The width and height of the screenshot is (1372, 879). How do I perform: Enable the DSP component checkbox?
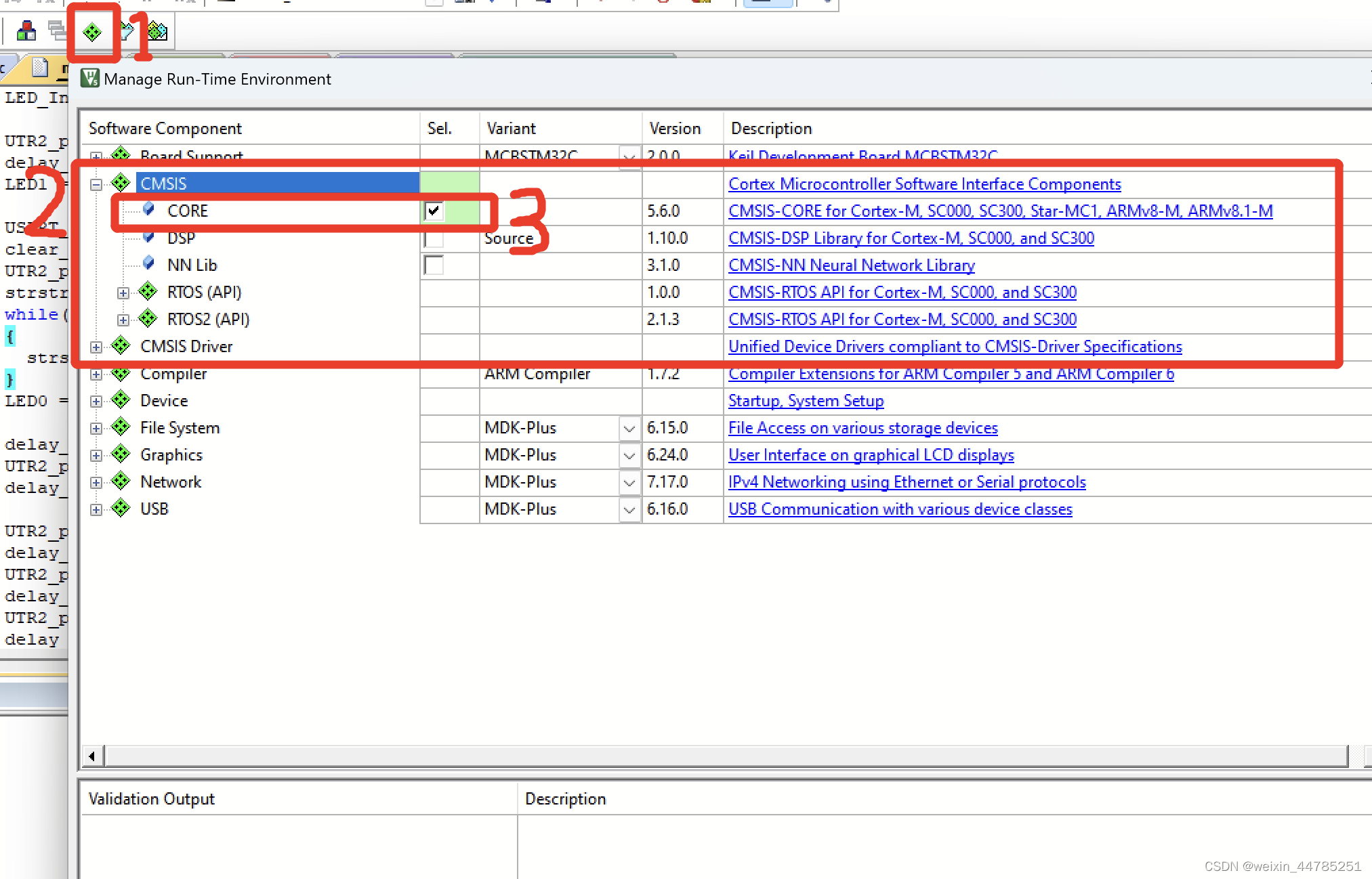pyautogui.click(x=434, y=238)
